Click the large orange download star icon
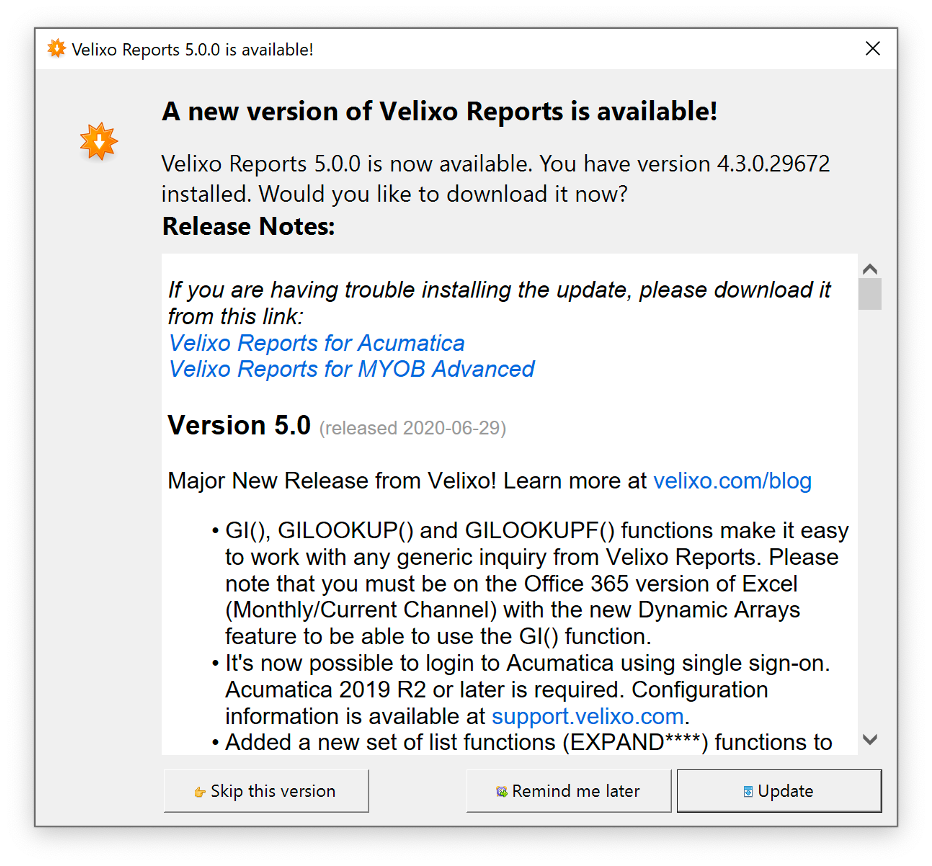Screen dimensions: 932x866 [99, 141]
